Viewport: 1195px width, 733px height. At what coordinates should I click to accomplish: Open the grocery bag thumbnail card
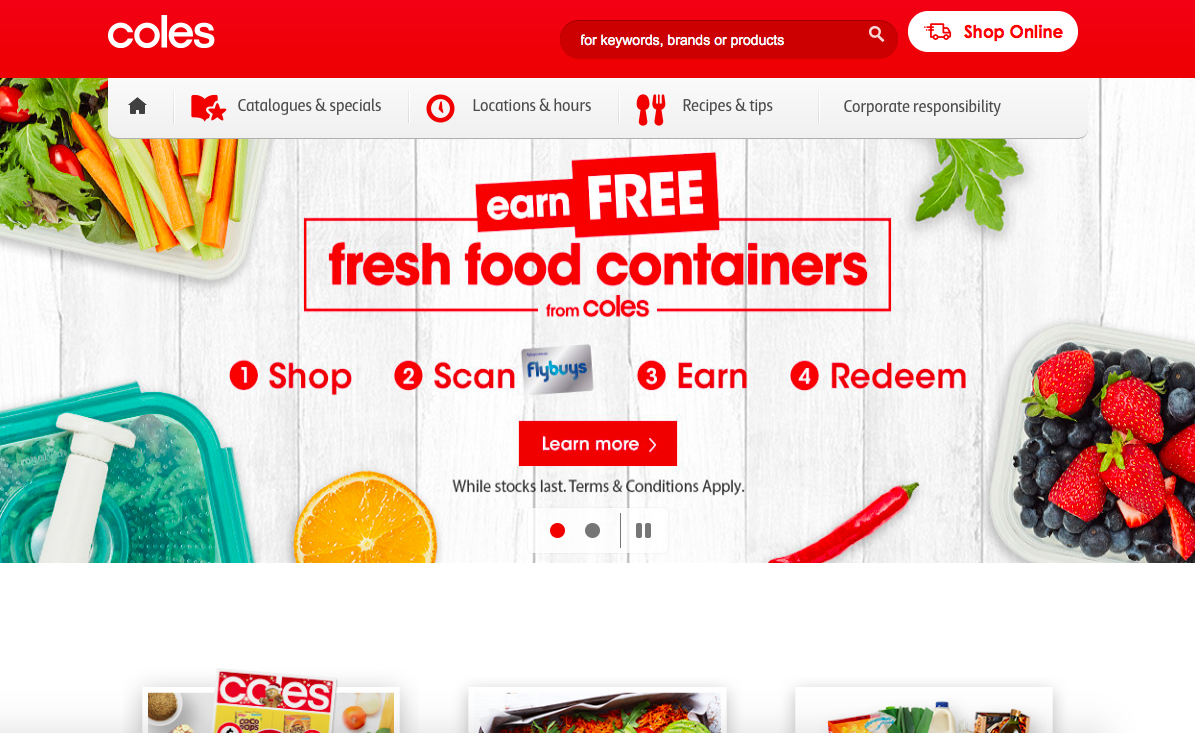tap(924, 710)
